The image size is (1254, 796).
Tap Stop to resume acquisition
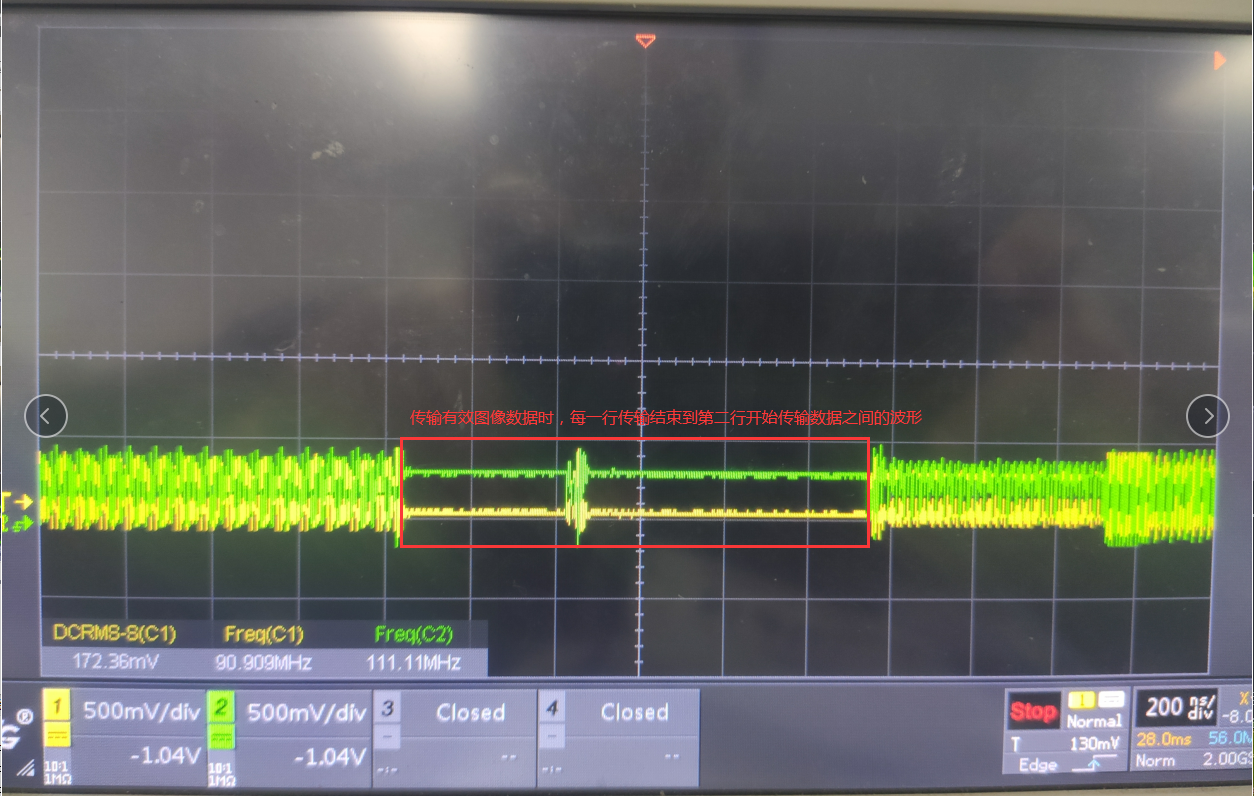tap(1033, 710)
